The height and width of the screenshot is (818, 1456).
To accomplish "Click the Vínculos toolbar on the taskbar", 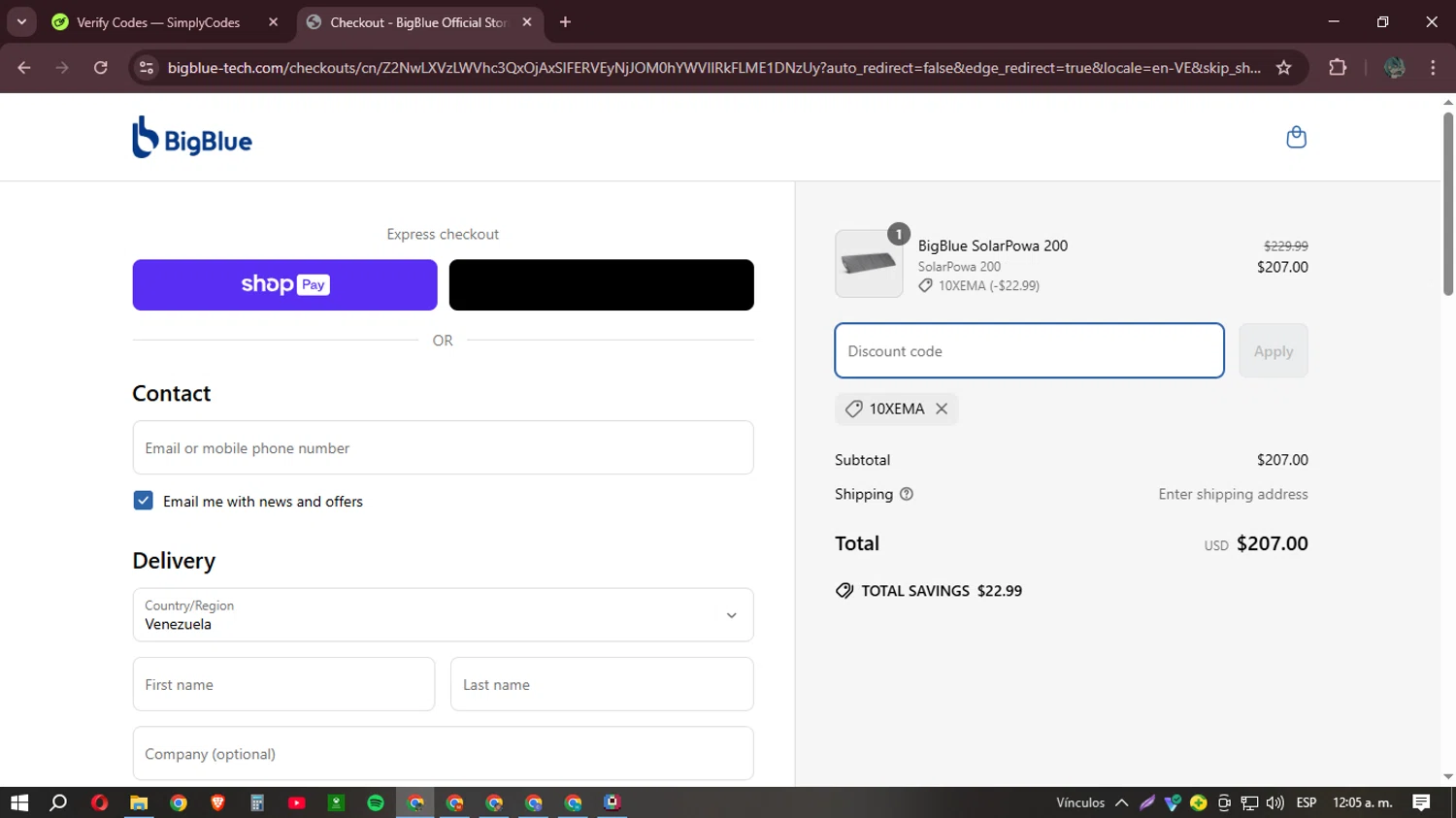I will (1080, 802).
